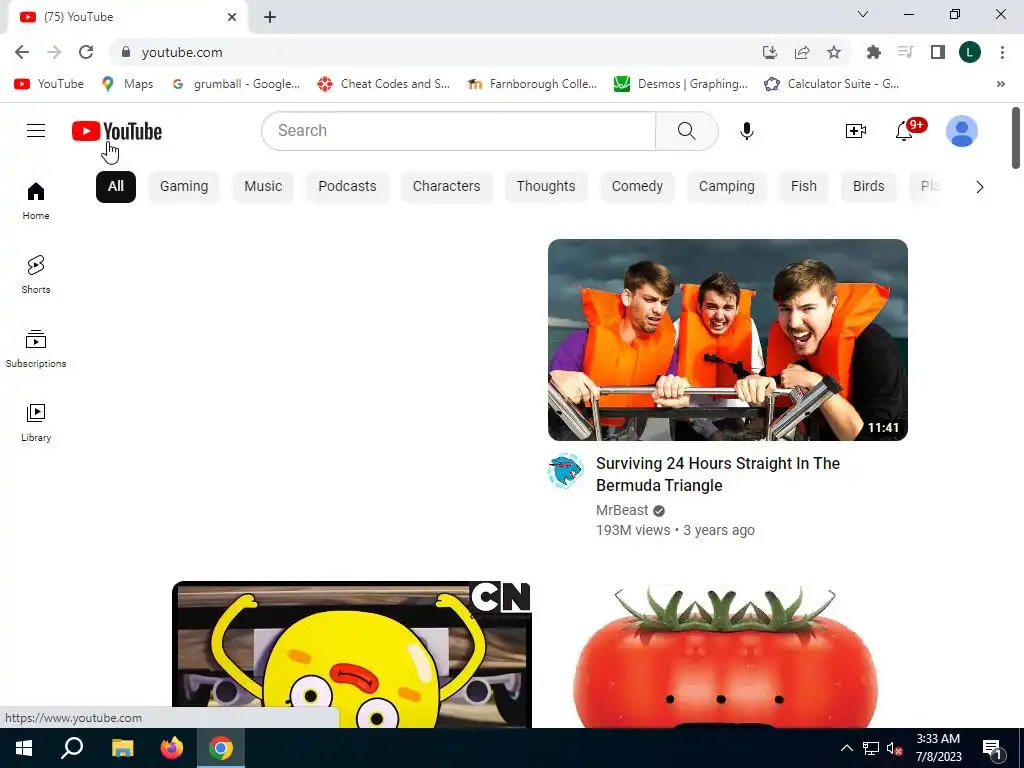Image resolution: width=1024 pixels, height=768 pixels.
Task: Open the Calculator Suite bookmark
Action: click(x=832, y=84)
